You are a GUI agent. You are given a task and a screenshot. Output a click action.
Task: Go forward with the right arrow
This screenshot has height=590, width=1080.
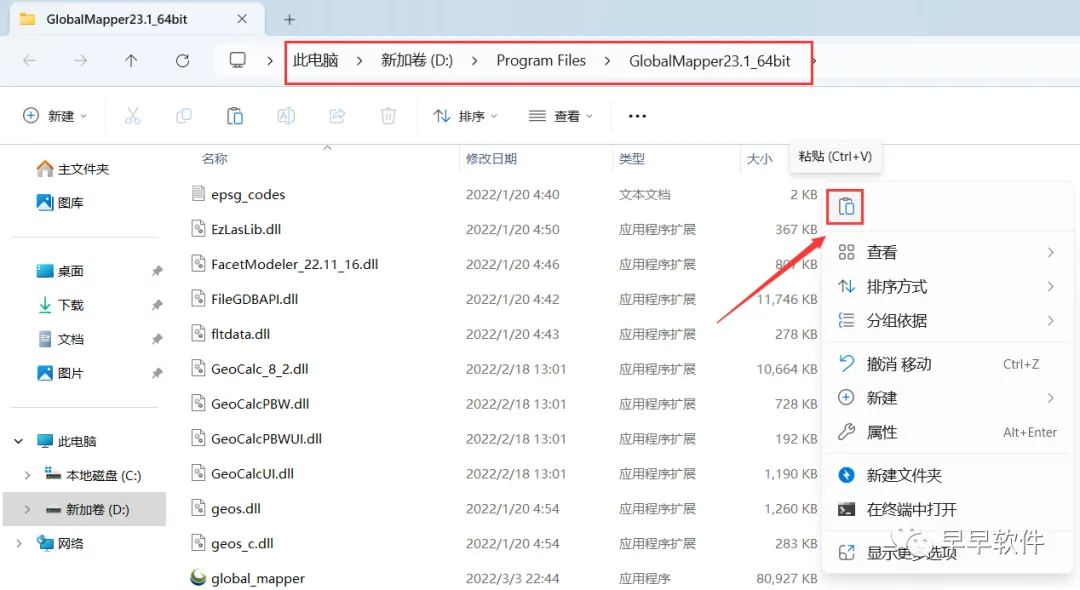[x=81, y=61]
